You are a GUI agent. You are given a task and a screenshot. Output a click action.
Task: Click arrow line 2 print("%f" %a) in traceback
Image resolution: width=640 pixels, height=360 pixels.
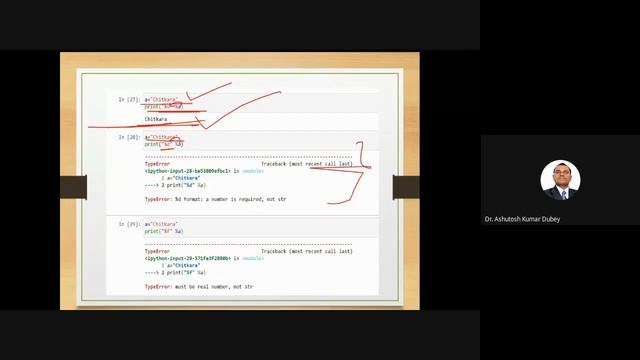[x=176, y=273]
